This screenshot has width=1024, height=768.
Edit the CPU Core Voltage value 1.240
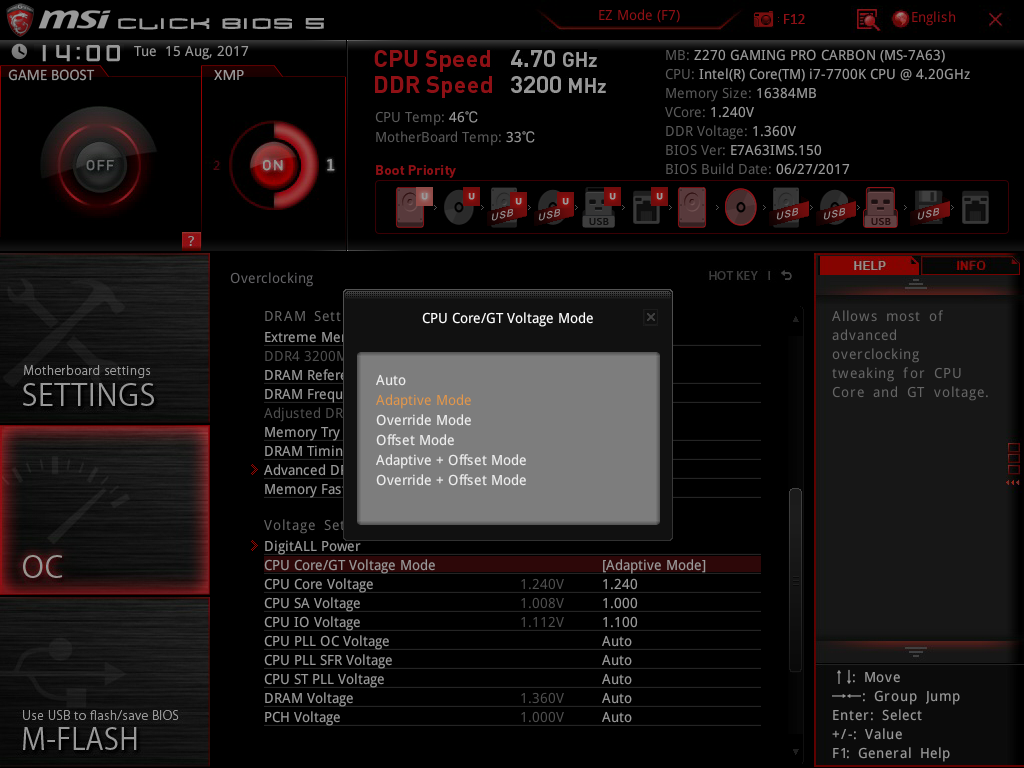coord(619,584)
